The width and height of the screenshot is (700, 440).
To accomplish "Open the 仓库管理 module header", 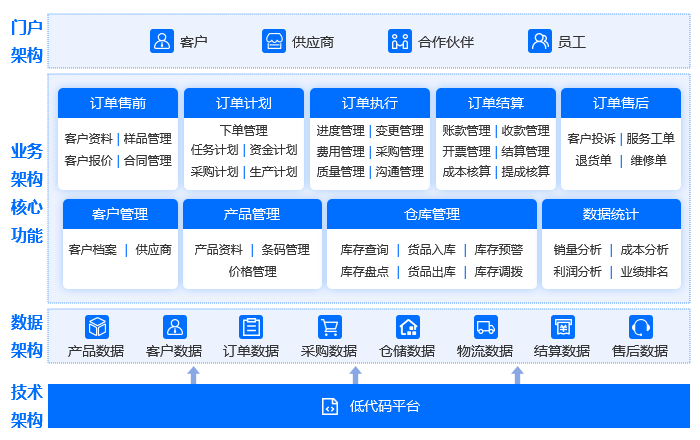I will tap(432, 214).
